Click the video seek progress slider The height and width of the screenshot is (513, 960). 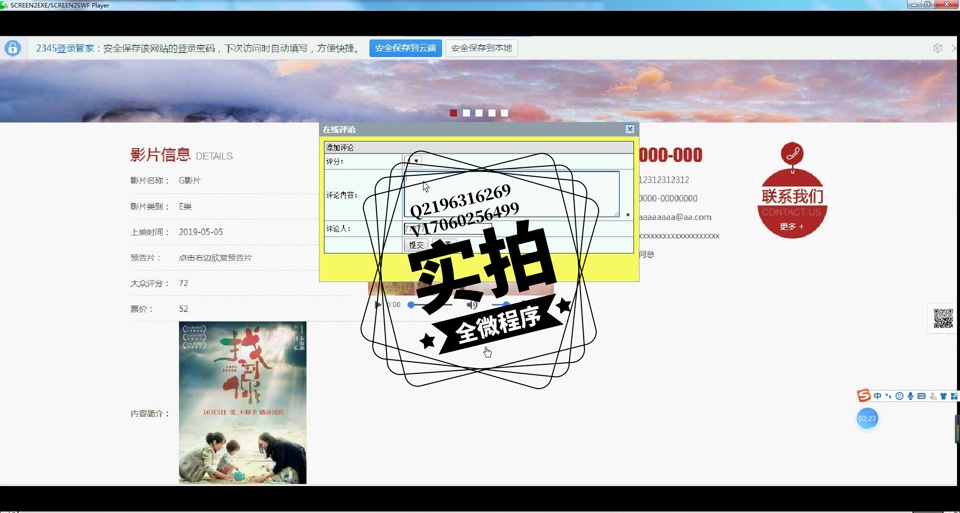pyautogui.click(x=430, y=304)
